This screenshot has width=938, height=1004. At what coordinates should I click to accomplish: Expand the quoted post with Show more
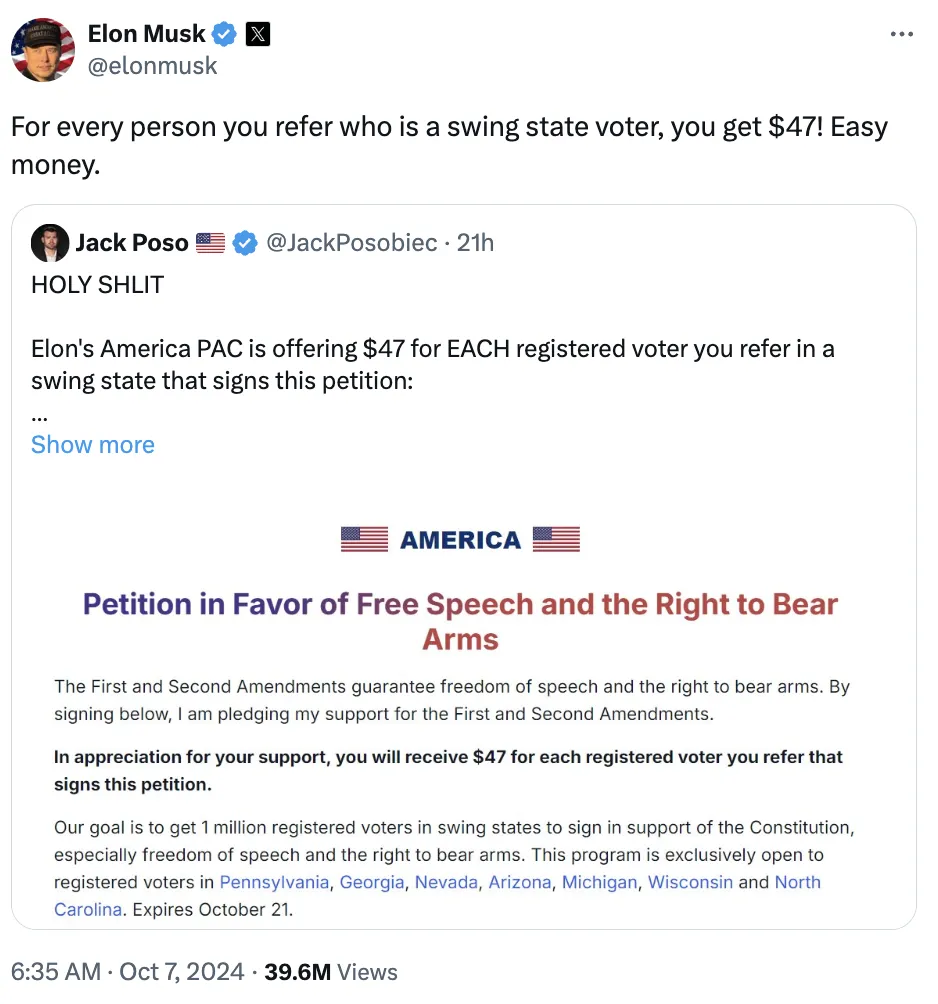click(x=93, y=445)
